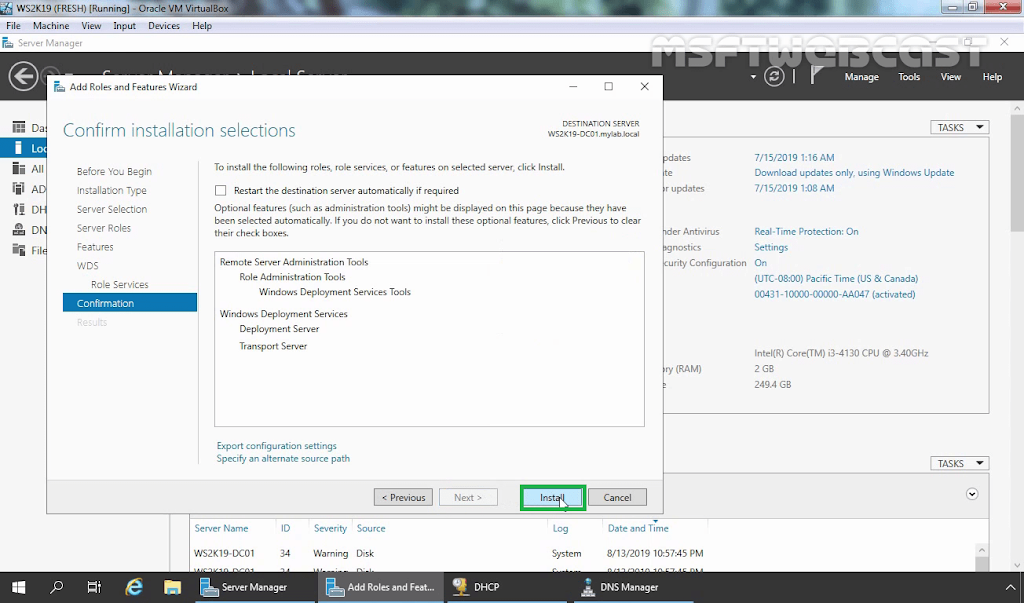Screen dimensions: 1024x603
Task: Open the notifications flag in Server Manager
Action: click(x=816, y=76)
